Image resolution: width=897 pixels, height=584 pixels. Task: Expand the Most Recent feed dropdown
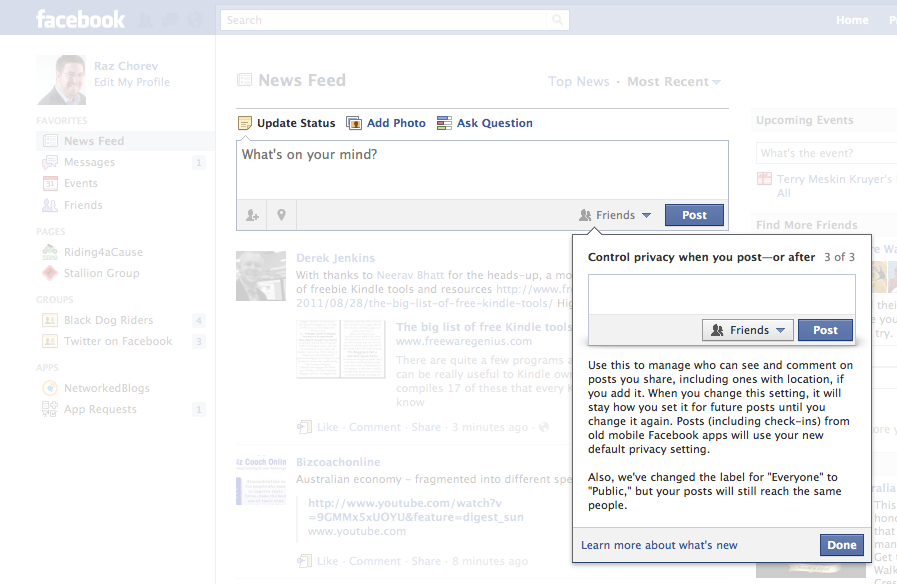[674, 82]
